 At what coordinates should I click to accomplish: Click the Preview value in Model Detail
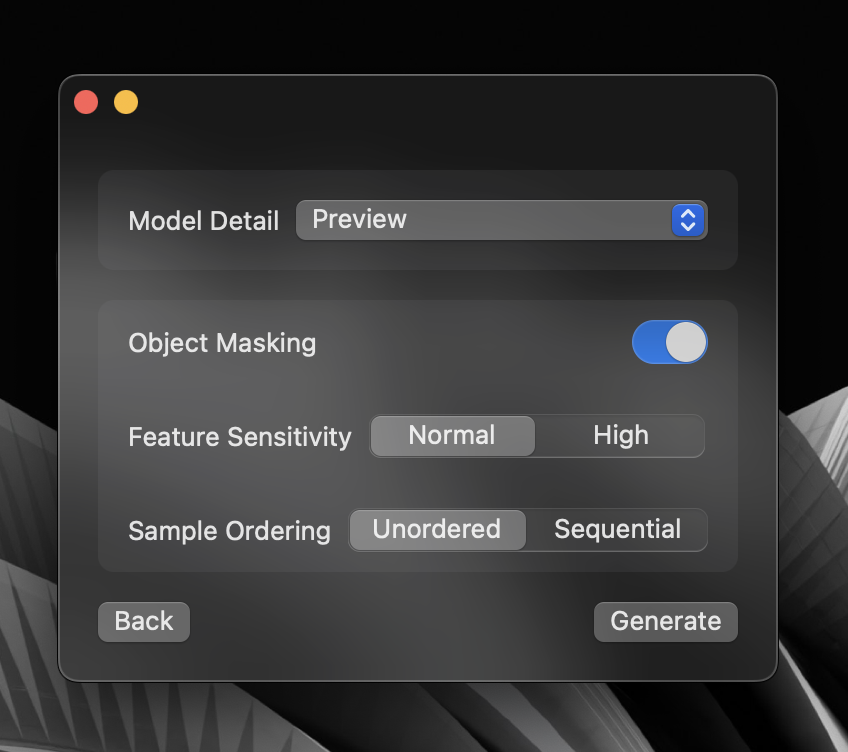359,219
